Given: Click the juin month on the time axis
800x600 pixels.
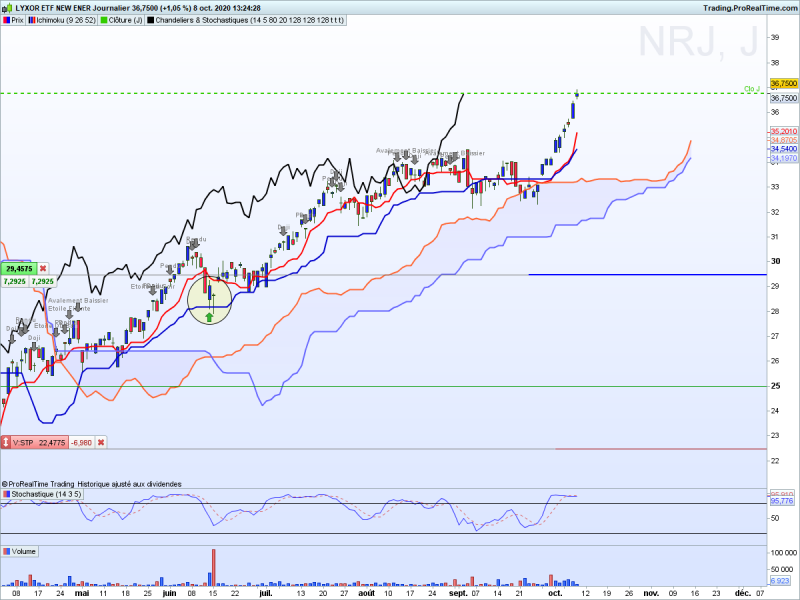Looking at the screenshot, I should pyautogui.click(x=169, y=593).
